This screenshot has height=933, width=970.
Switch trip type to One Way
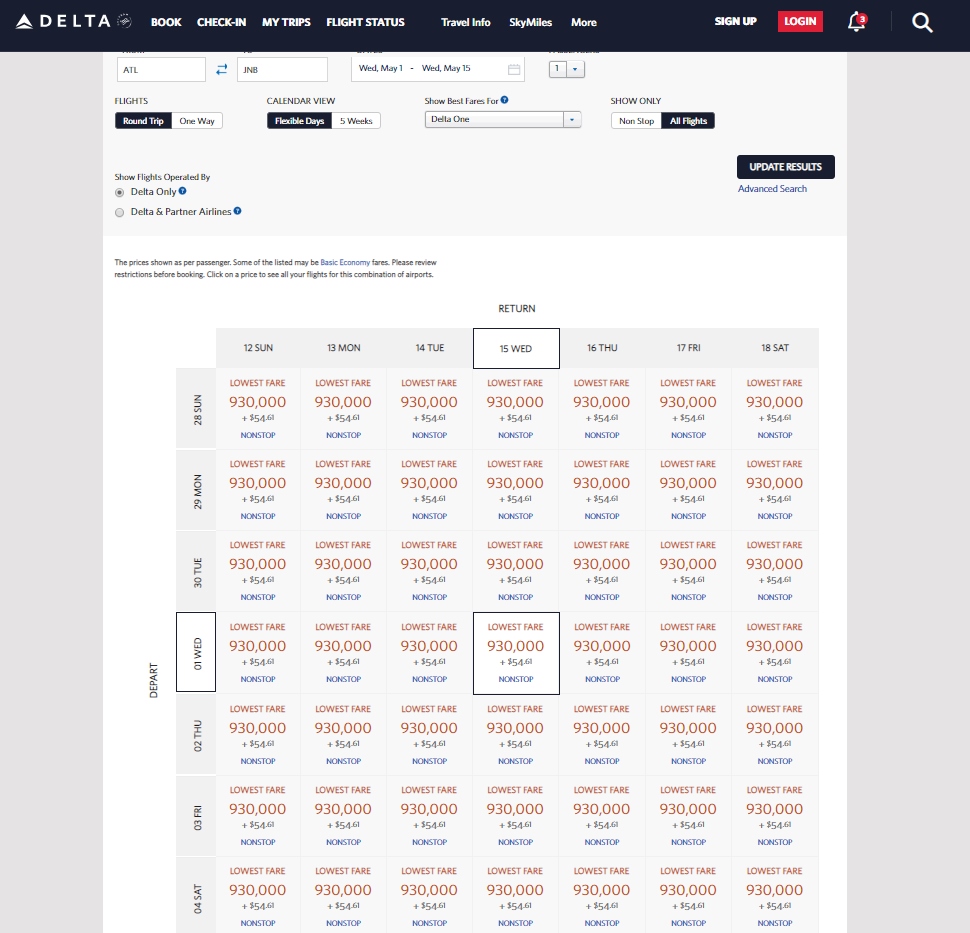coord(197,121)
